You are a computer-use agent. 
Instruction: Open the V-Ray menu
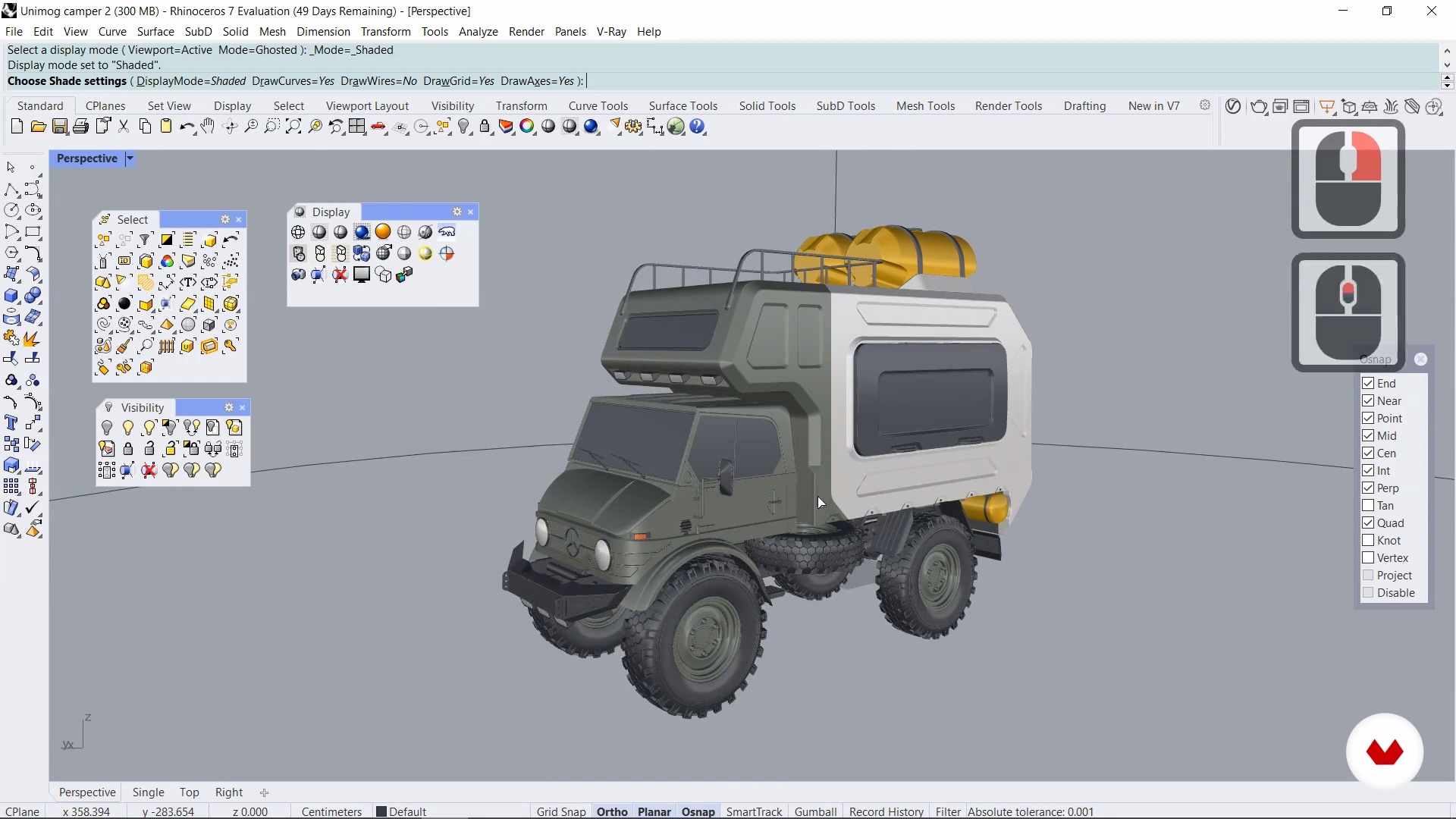click(x=611, y=31)
